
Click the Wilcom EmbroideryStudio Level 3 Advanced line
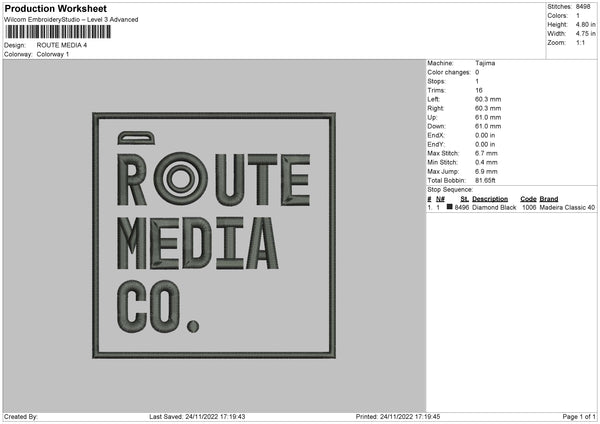click(x=71, y=20)
